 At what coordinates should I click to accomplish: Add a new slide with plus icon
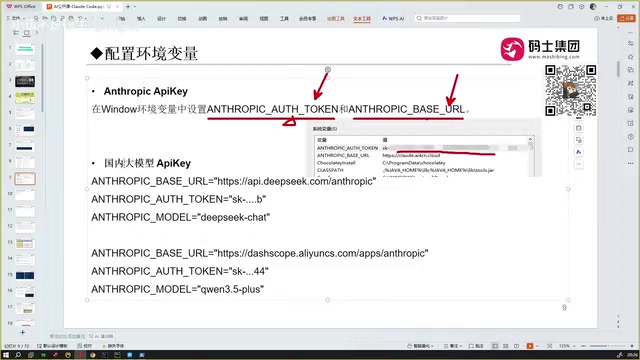[x=22, y=333]
